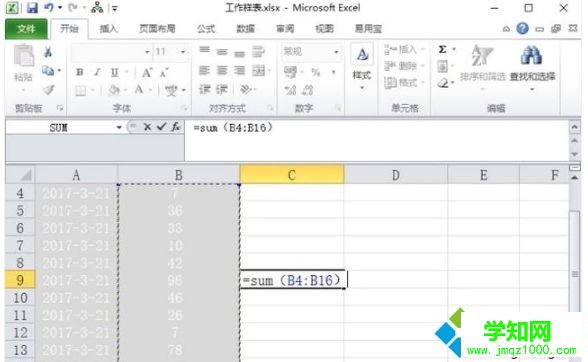Cancel formula entry with the X icon

[x=147, y=128]
